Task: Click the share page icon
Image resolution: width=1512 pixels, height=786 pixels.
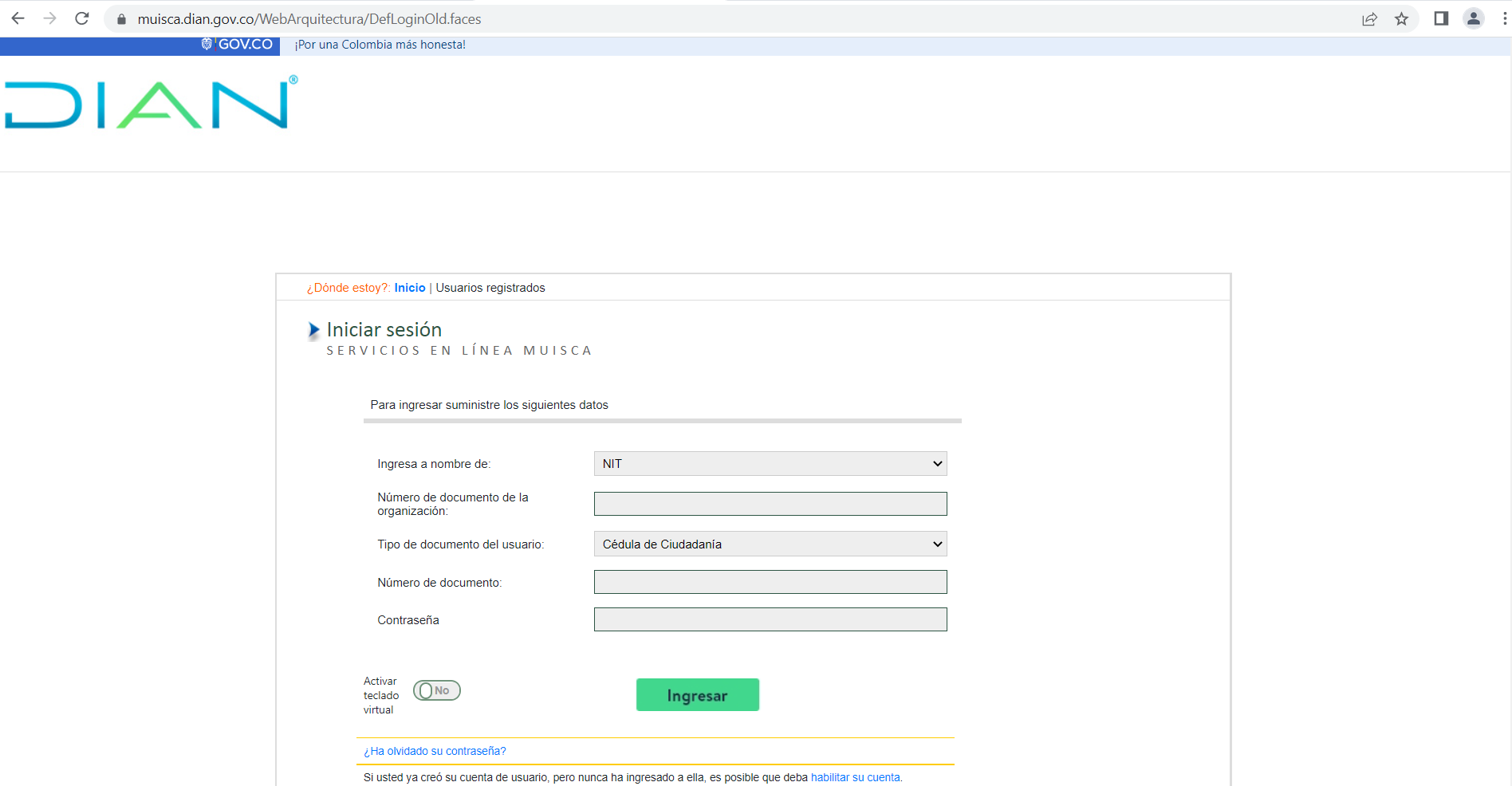Action: pyautogui.click(x=1369, y=19)
